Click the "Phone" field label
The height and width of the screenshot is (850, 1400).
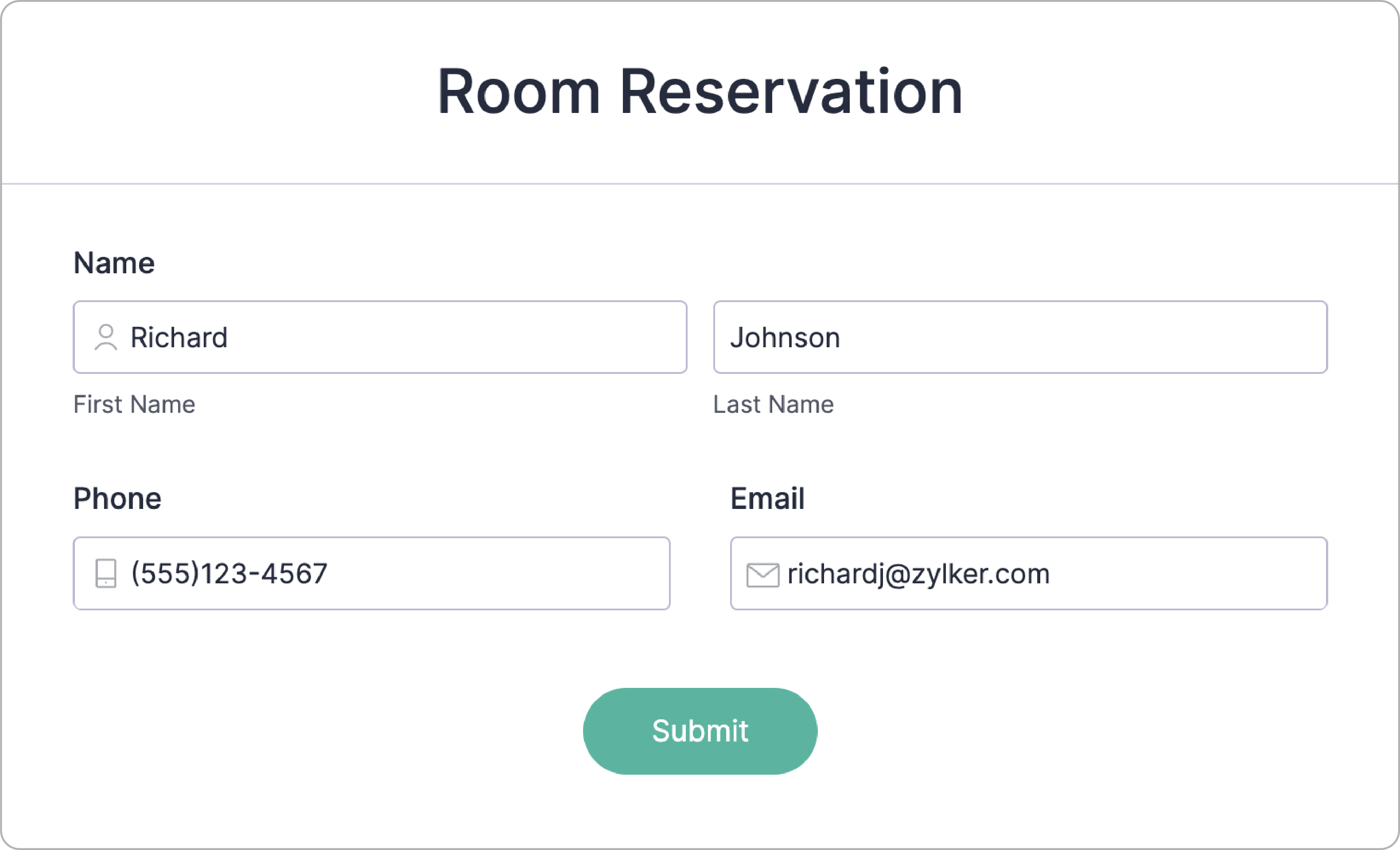[117, 499]
